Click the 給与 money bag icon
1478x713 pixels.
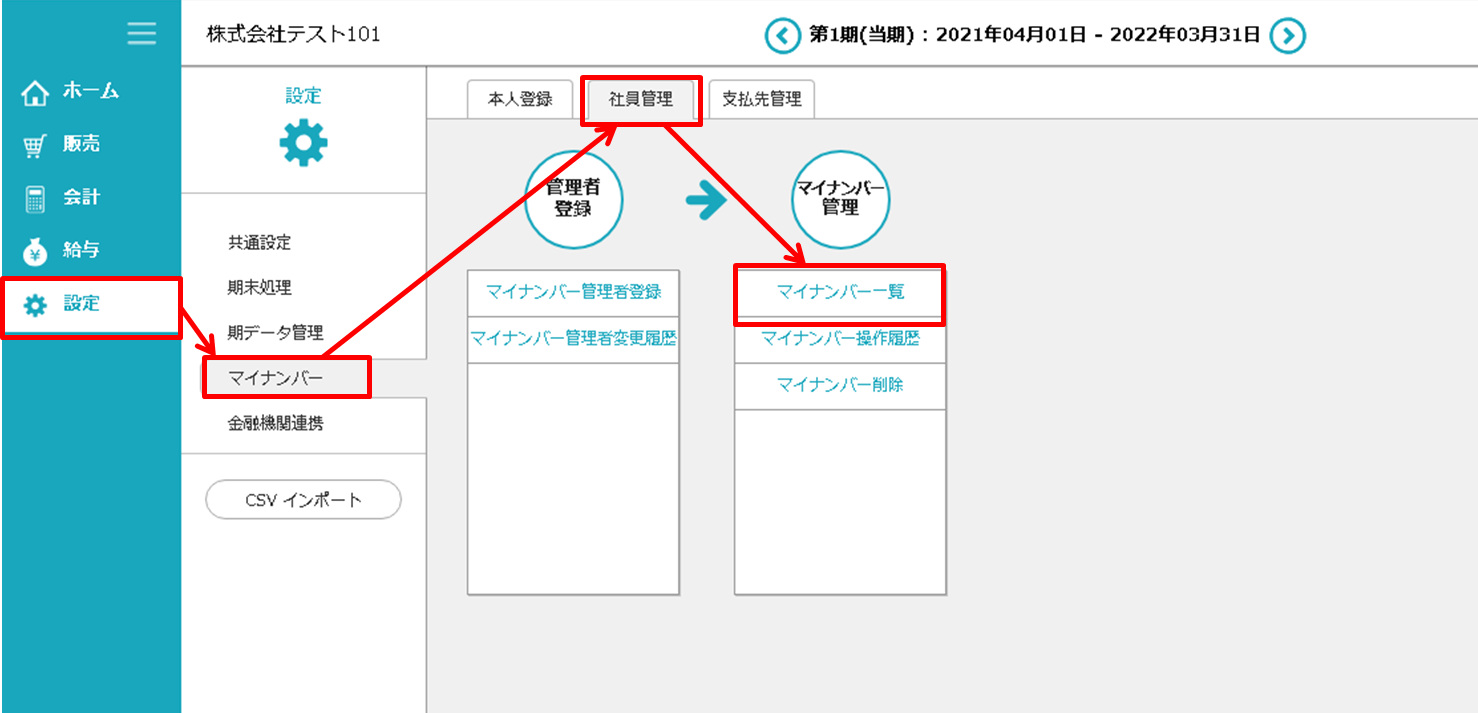pyautogui.click(x=36, y=252)
